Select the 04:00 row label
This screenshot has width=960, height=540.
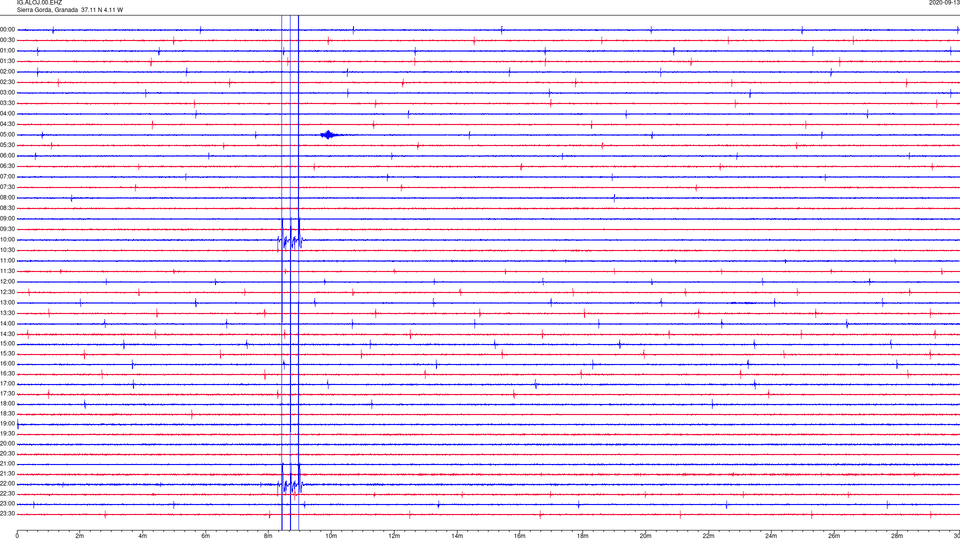pyautogui.click(x=8, y=114)
